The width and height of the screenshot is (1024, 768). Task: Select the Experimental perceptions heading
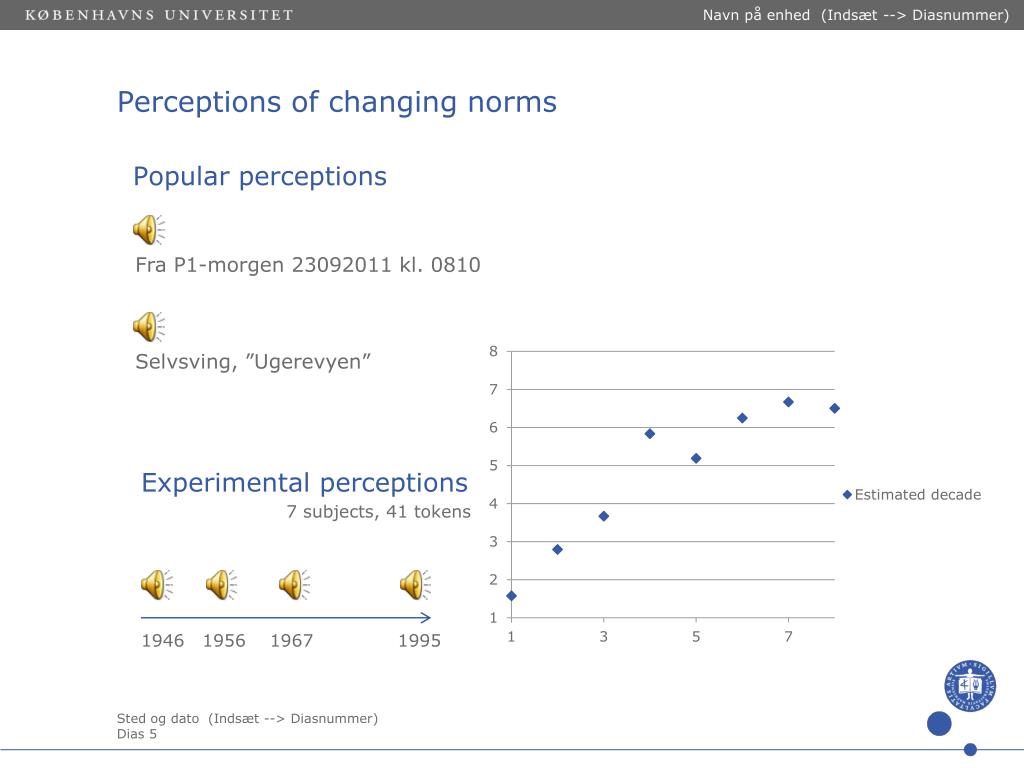304,483
